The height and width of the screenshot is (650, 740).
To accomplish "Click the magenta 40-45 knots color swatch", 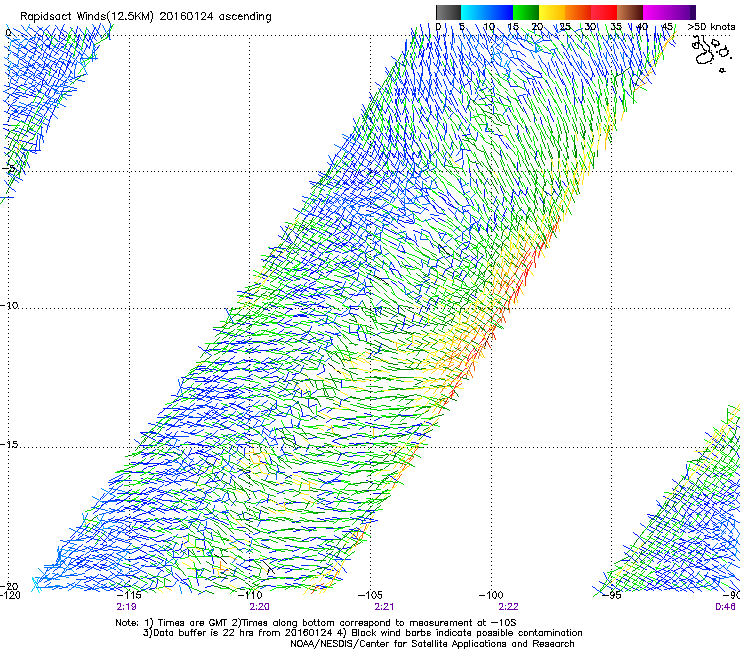I will (656, 12).
